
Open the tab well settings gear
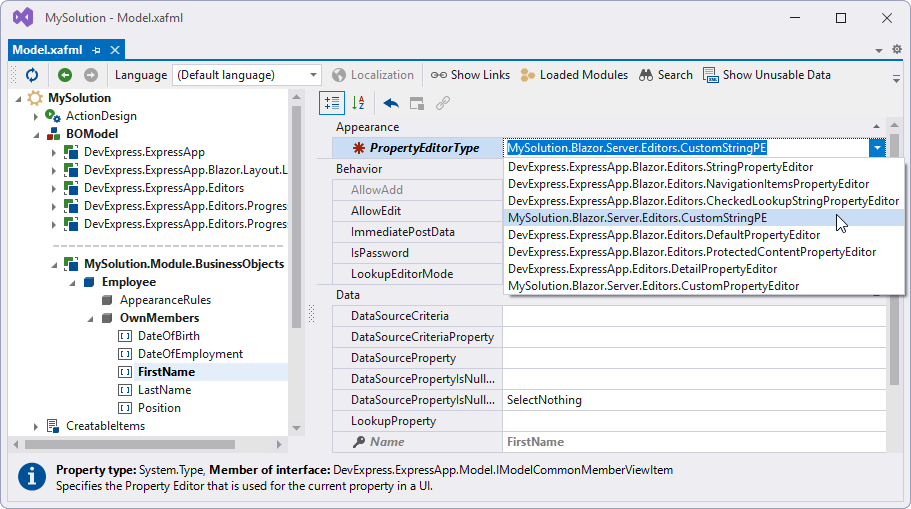pos(897,49)
